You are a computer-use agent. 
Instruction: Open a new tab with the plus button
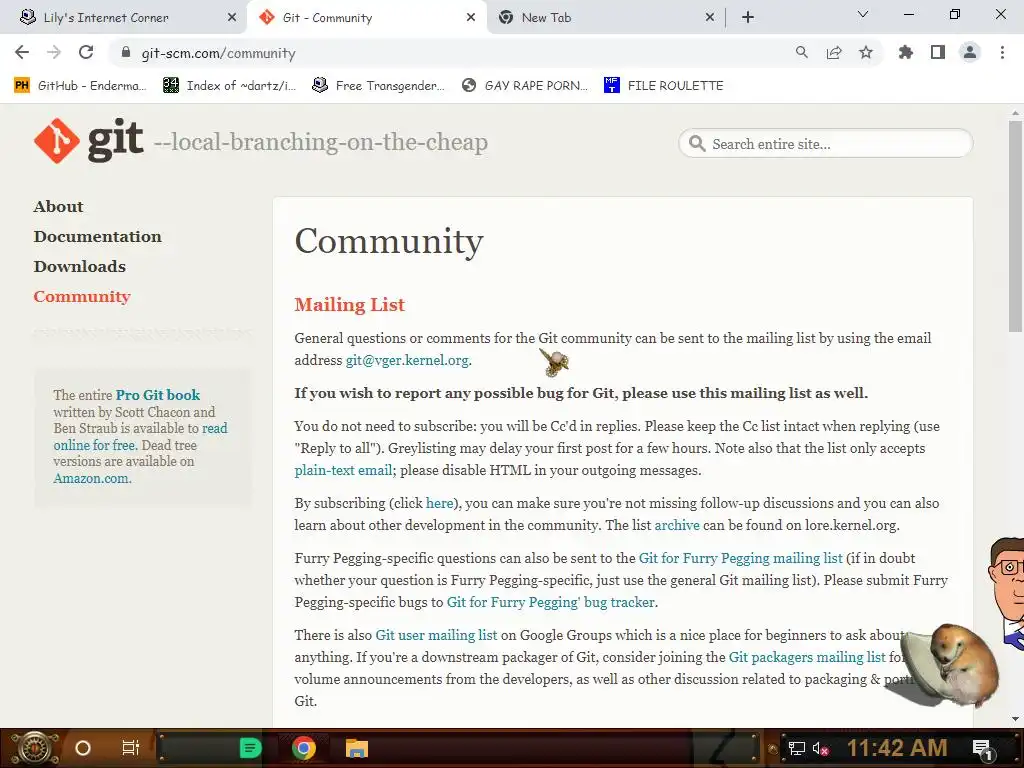click(x=748, y=18)
